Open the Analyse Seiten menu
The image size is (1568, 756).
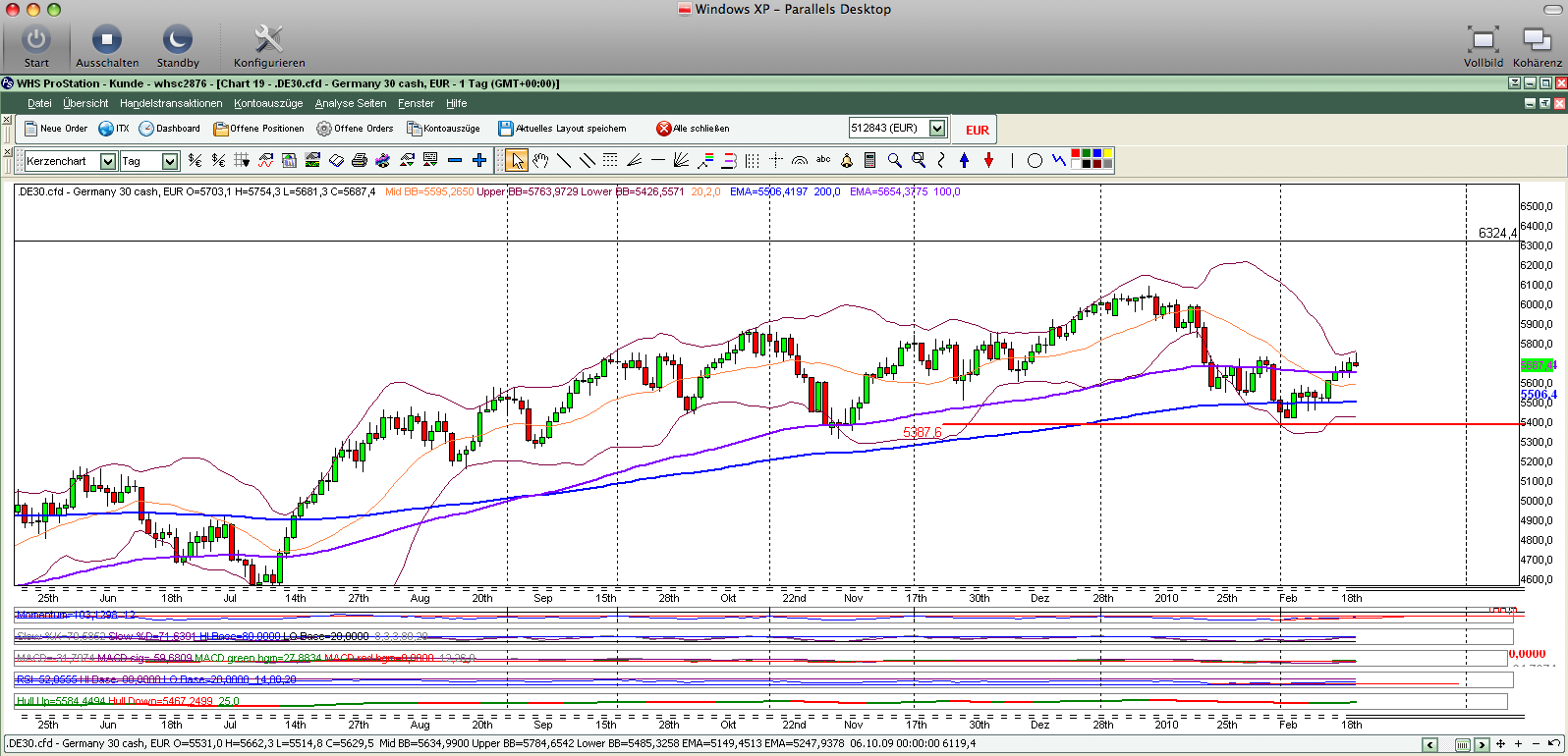351,103
